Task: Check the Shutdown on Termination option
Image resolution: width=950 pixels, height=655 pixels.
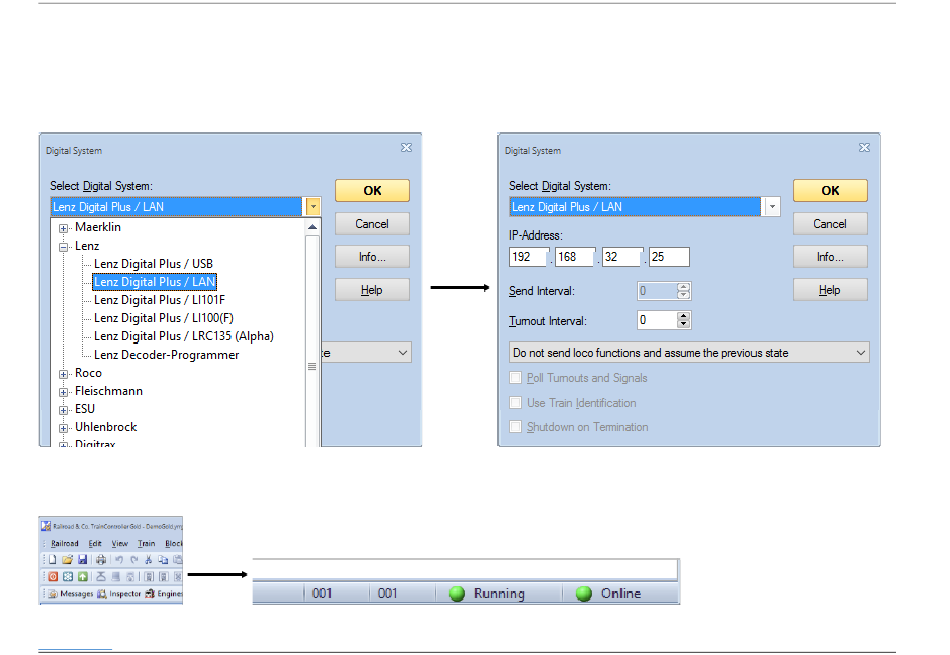Action: pyautogui.click(x=516, y=427)
